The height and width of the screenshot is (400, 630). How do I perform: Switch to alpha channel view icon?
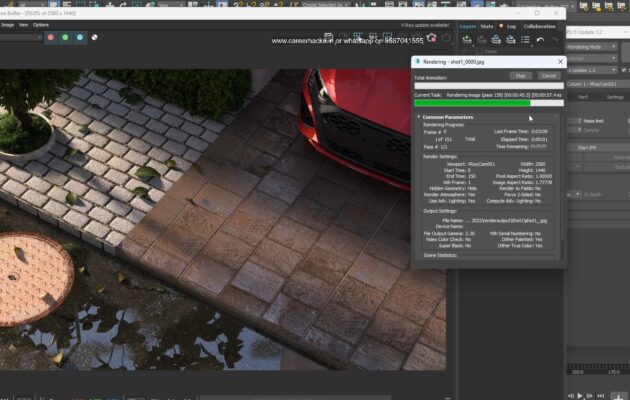click(94, 38)
